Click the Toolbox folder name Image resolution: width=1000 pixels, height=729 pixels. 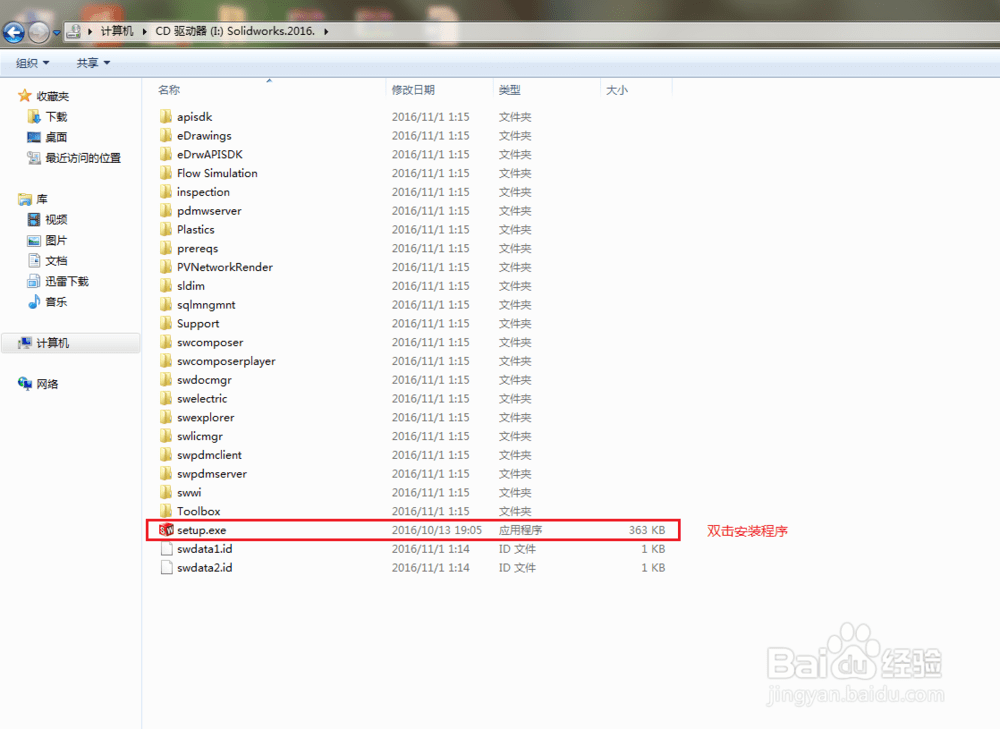coord(198,511)
